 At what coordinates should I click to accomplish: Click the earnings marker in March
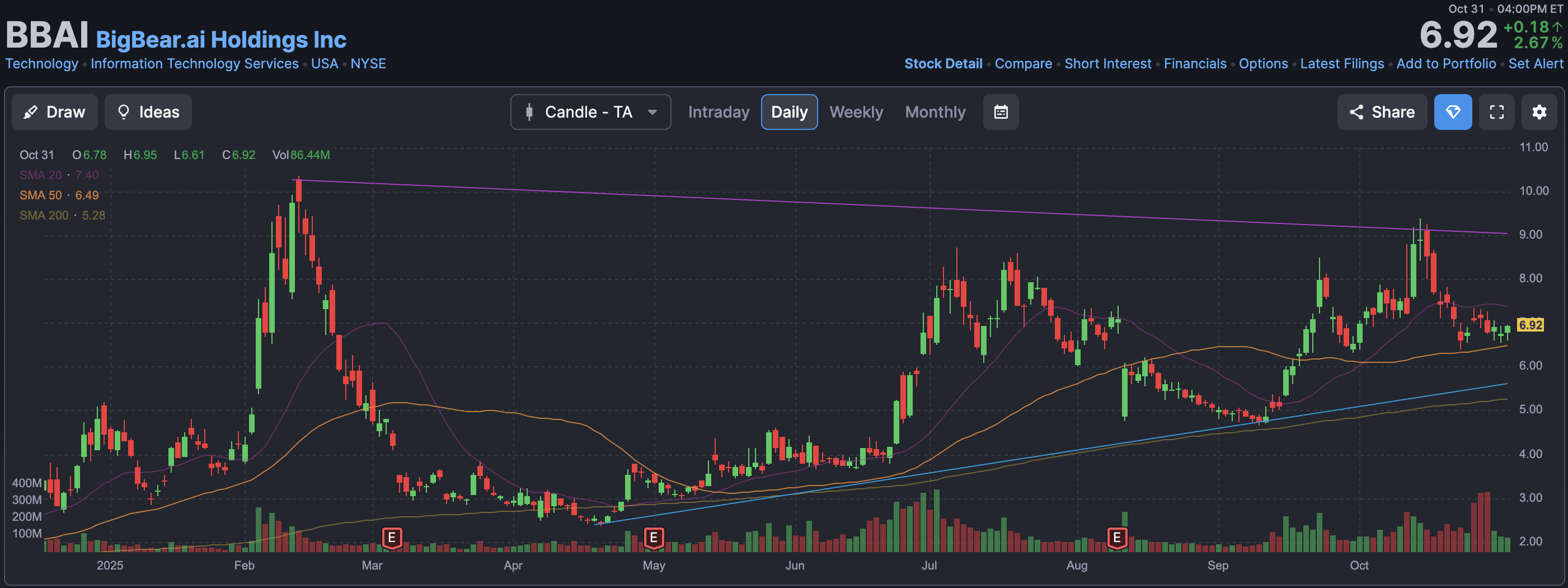click(x=392, y=538)
